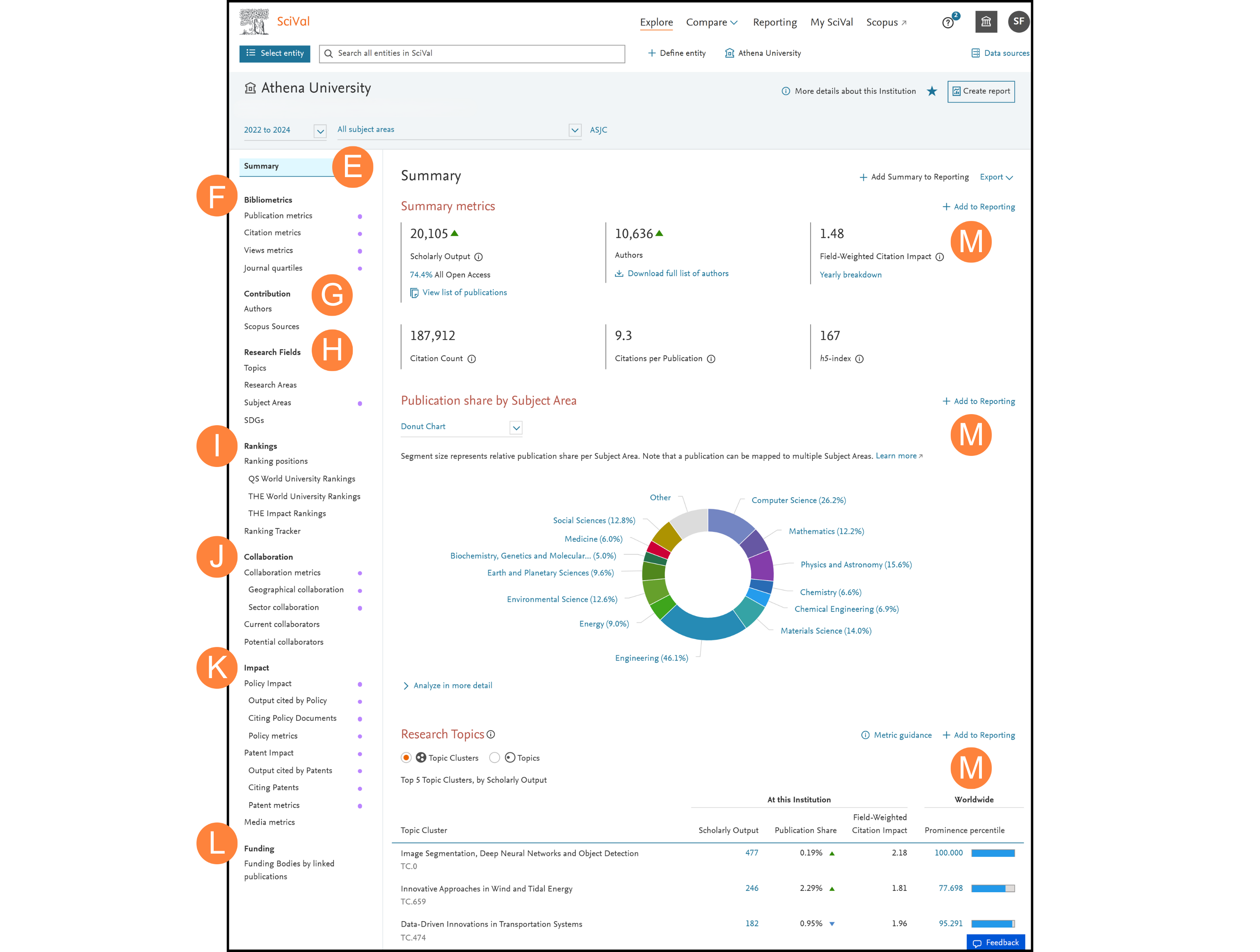Click the institution building icon in header
This screenshot has height=952, width=1260.
point(986,22)
